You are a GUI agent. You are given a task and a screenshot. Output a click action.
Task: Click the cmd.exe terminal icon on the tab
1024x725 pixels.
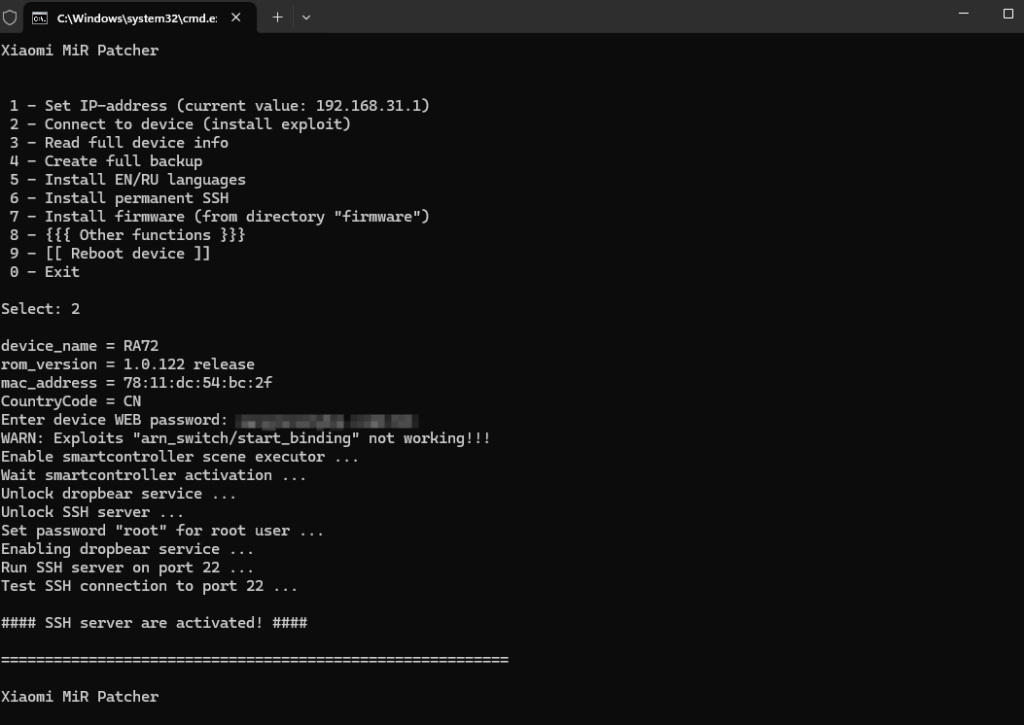coord(40,17)
